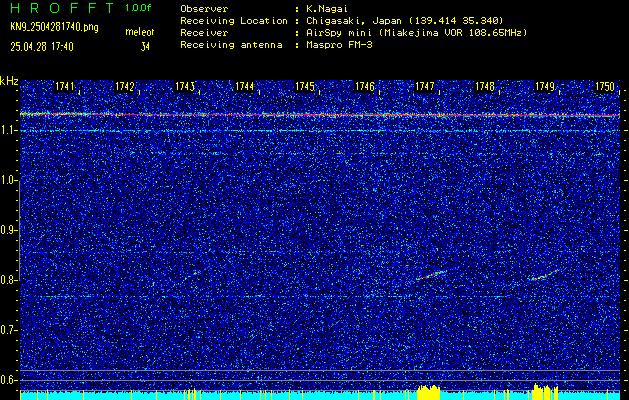
Task: Click the Receiver label
Action: coord(204,32)
